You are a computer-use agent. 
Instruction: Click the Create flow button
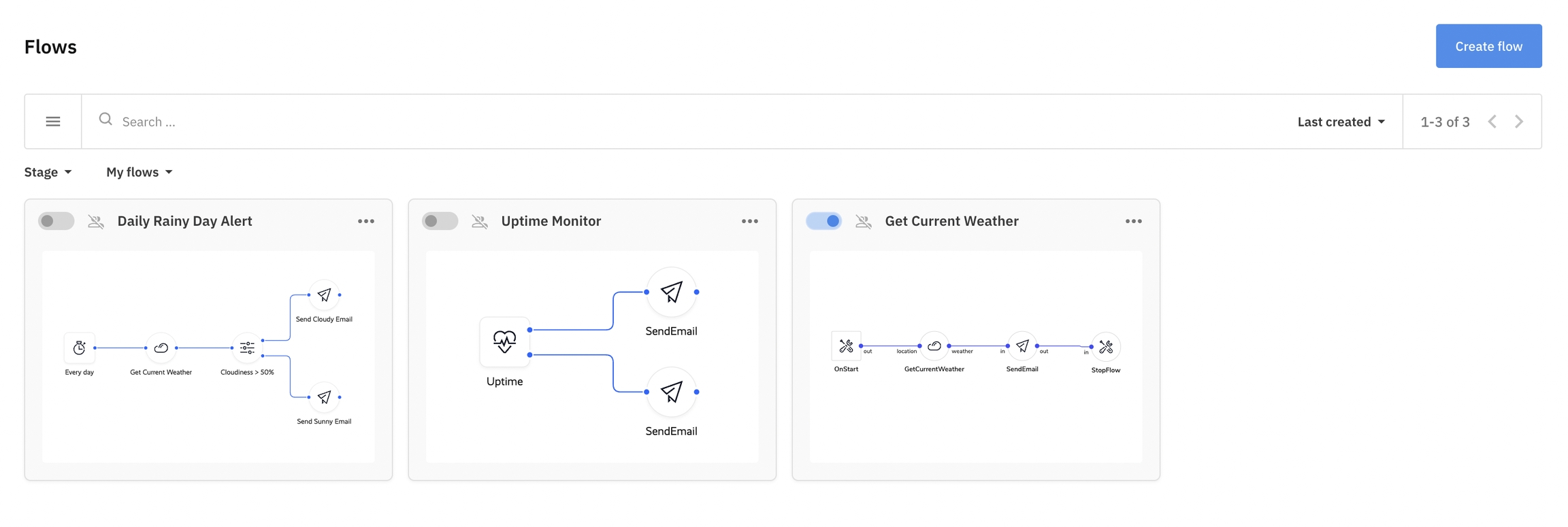point(1488,46)
